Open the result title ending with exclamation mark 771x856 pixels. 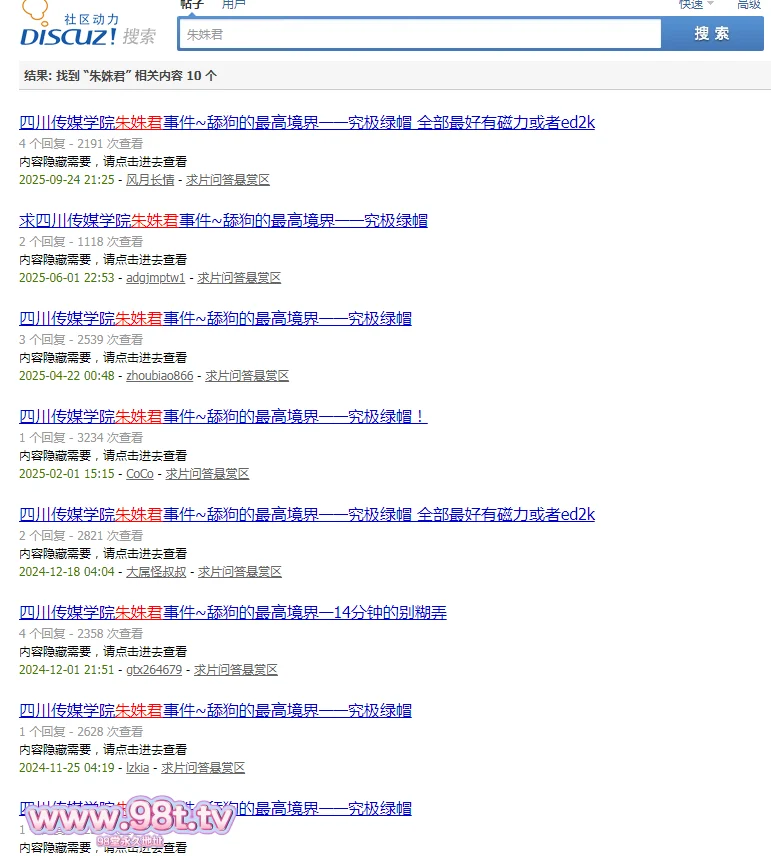(223, 417)
